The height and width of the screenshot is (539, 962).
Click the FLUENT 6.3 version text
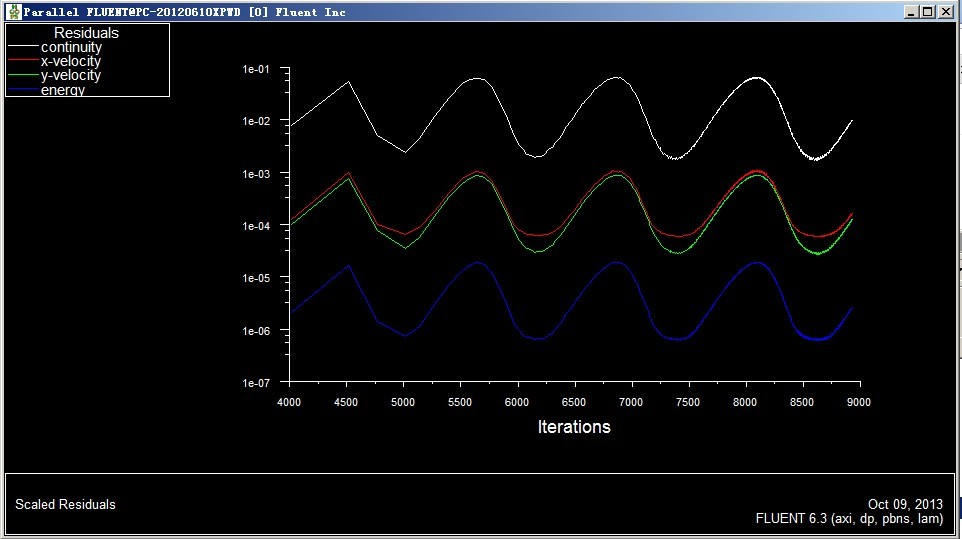(849, 519)
